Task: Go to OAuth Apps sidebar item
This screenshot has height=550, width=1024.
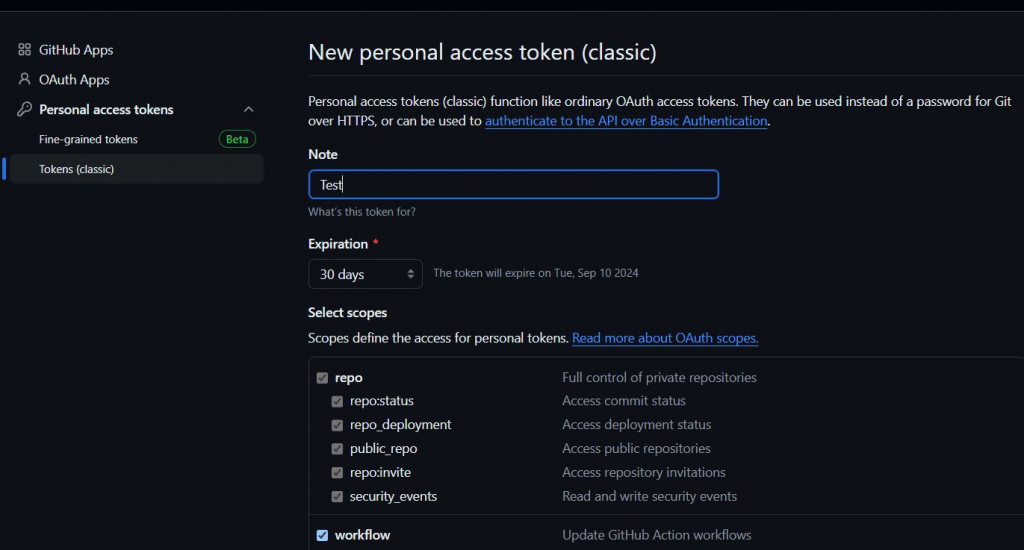Action: click(74, 80)
